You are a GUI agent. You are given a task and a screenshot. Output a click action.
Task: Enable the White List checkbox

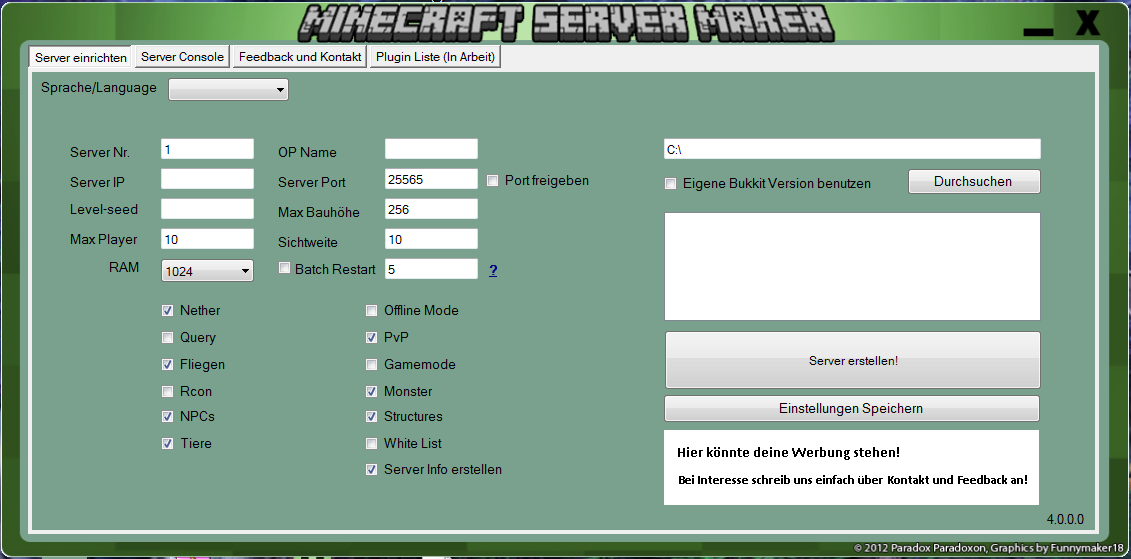coord(371,443)
